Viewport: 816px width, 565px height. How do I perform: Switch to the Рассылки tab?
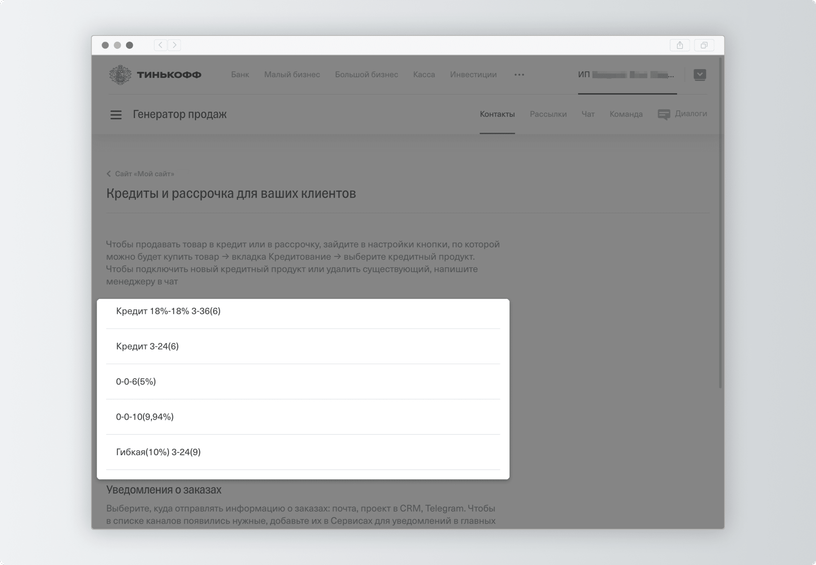[548, 114]
